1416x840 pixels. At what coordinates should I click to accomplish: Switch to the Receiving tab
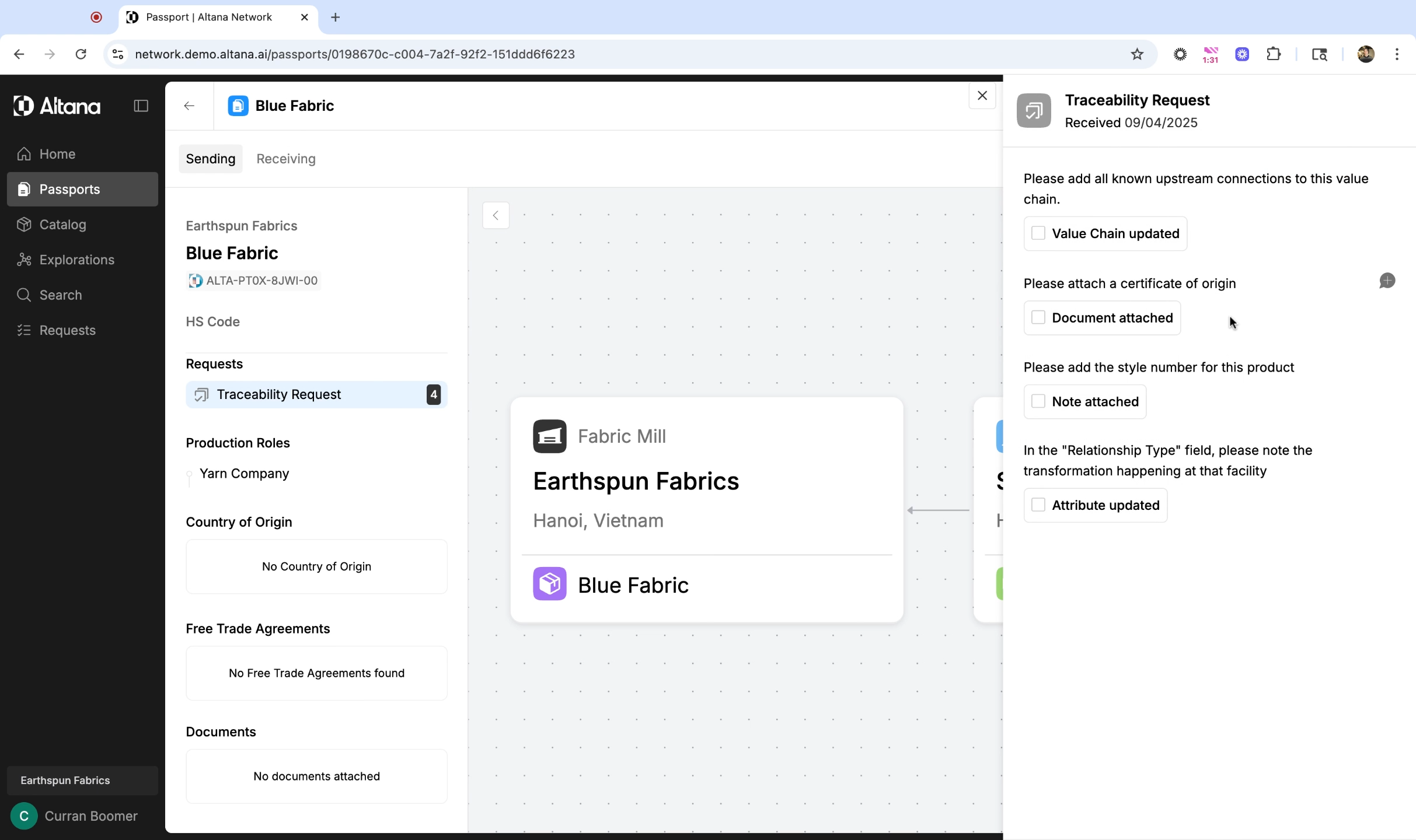[285, 159]
